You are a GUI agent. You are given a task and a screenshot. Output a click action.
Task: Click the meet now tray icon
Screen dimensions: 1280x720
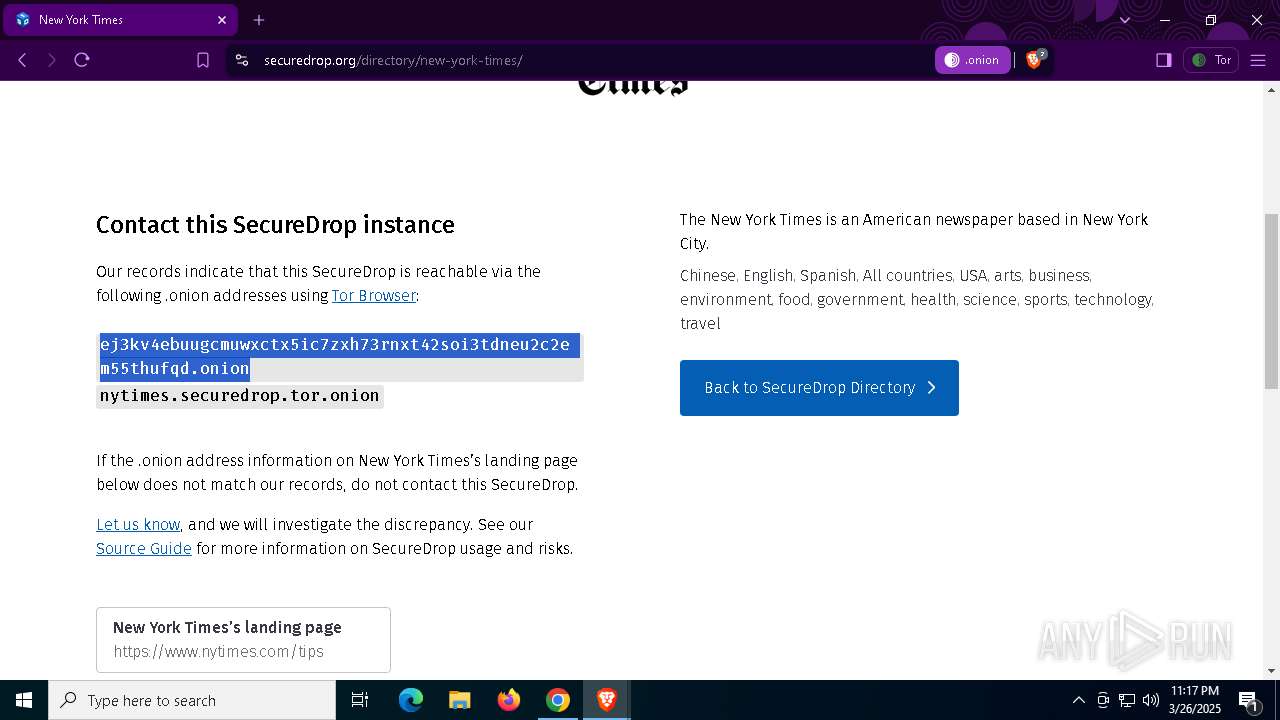(1103, 700)
